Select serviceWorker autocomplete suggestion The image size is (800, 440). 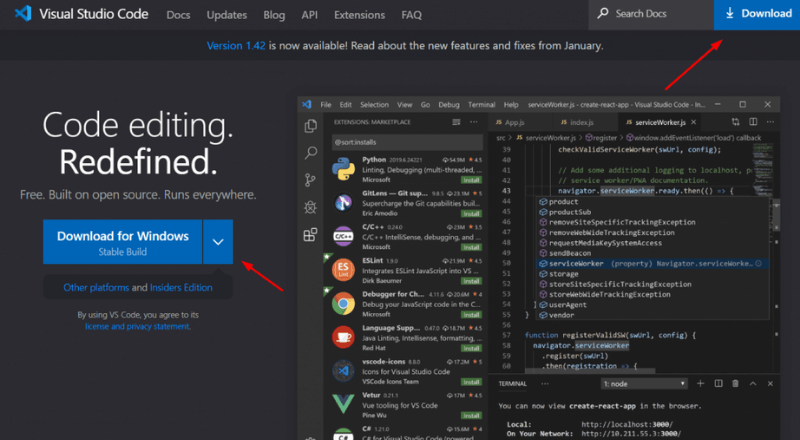[x=653, y=264]
